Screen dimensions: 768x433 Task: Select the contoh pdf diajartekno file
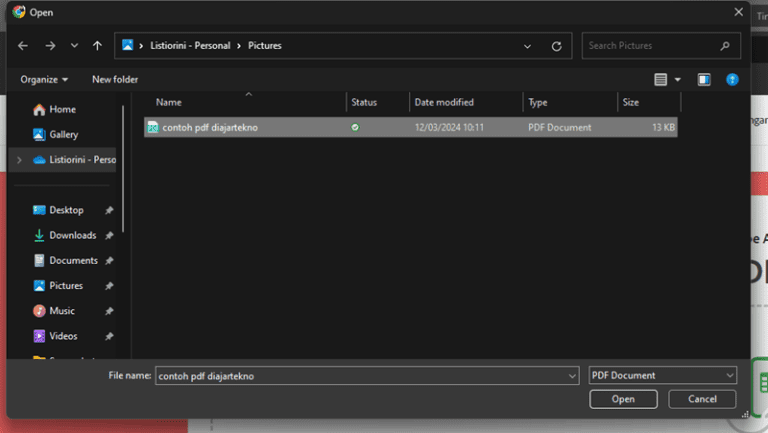click(210, 128)
